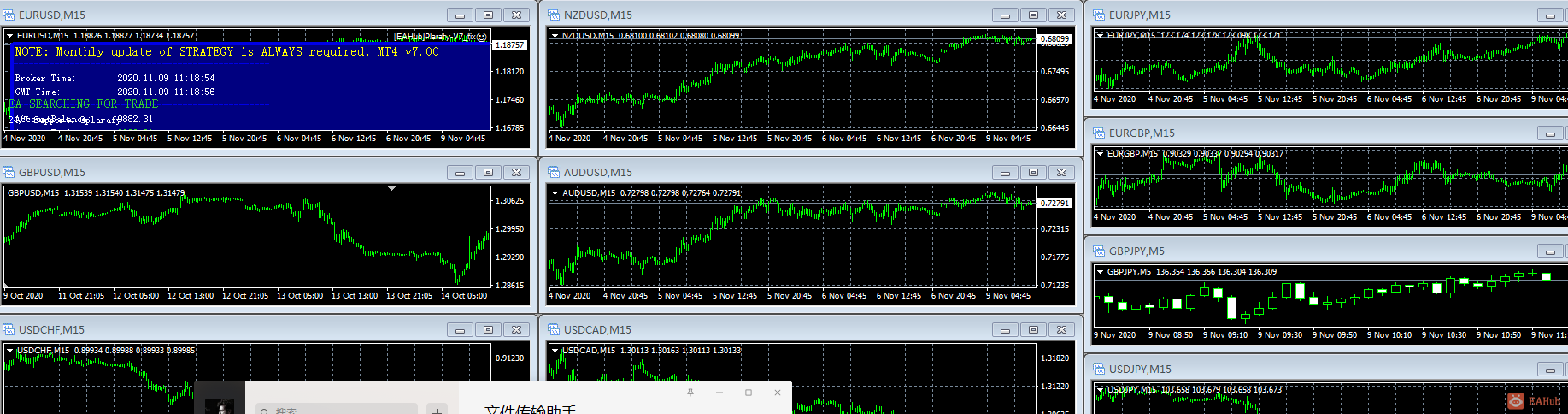Maximize the chat window
This screenshot has width=1568, height=414.
[749, 393]
